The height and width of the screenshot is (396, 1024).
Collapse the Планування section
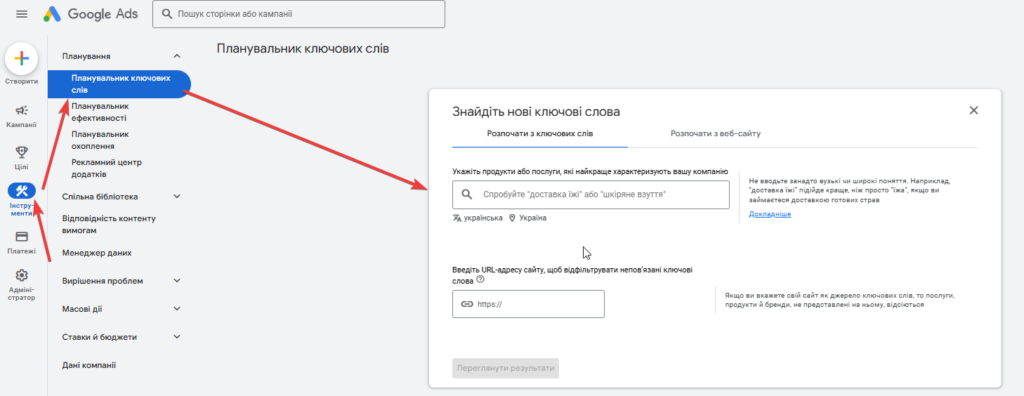177,56
